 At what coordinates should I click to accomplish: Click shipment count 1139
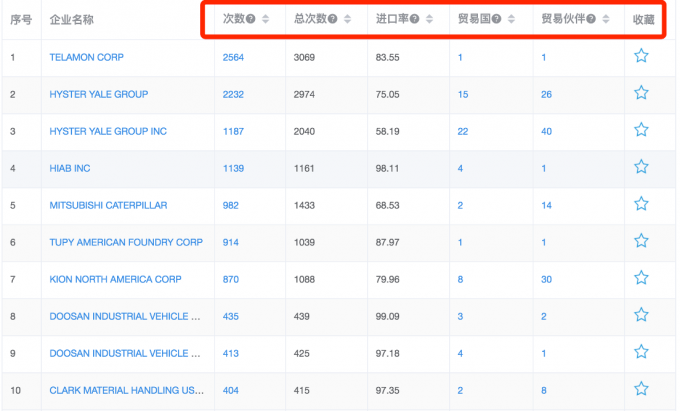[233, 168]
